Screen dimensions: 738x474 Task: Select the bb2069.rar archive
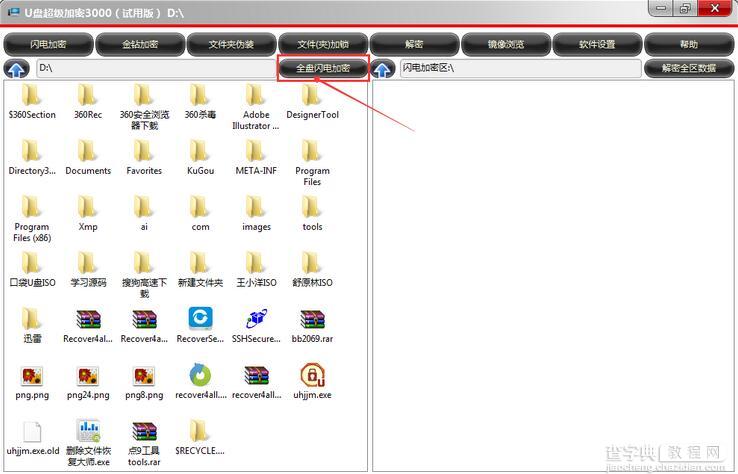point(312,326)
